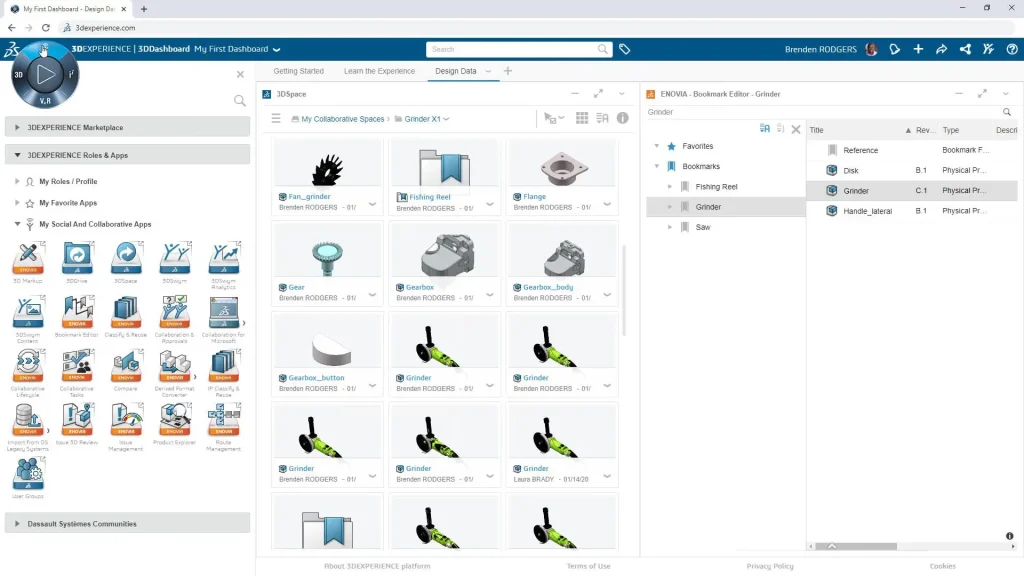
Task: Collapse My Social And Collaborative Apps
Action: 17,224
